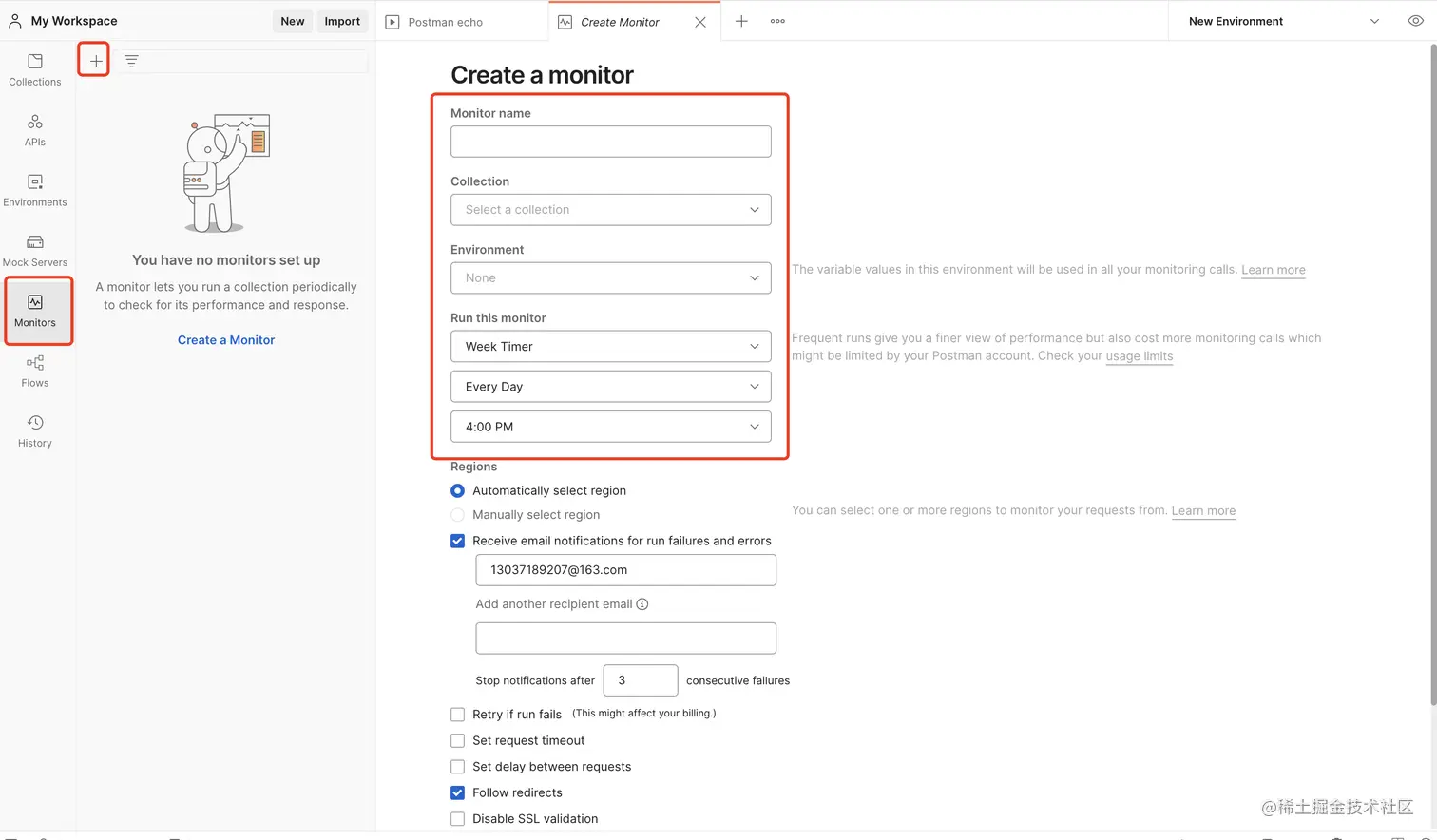Enable Retry if run fails checkbox

pyautogui.click(x=457, y=715)
